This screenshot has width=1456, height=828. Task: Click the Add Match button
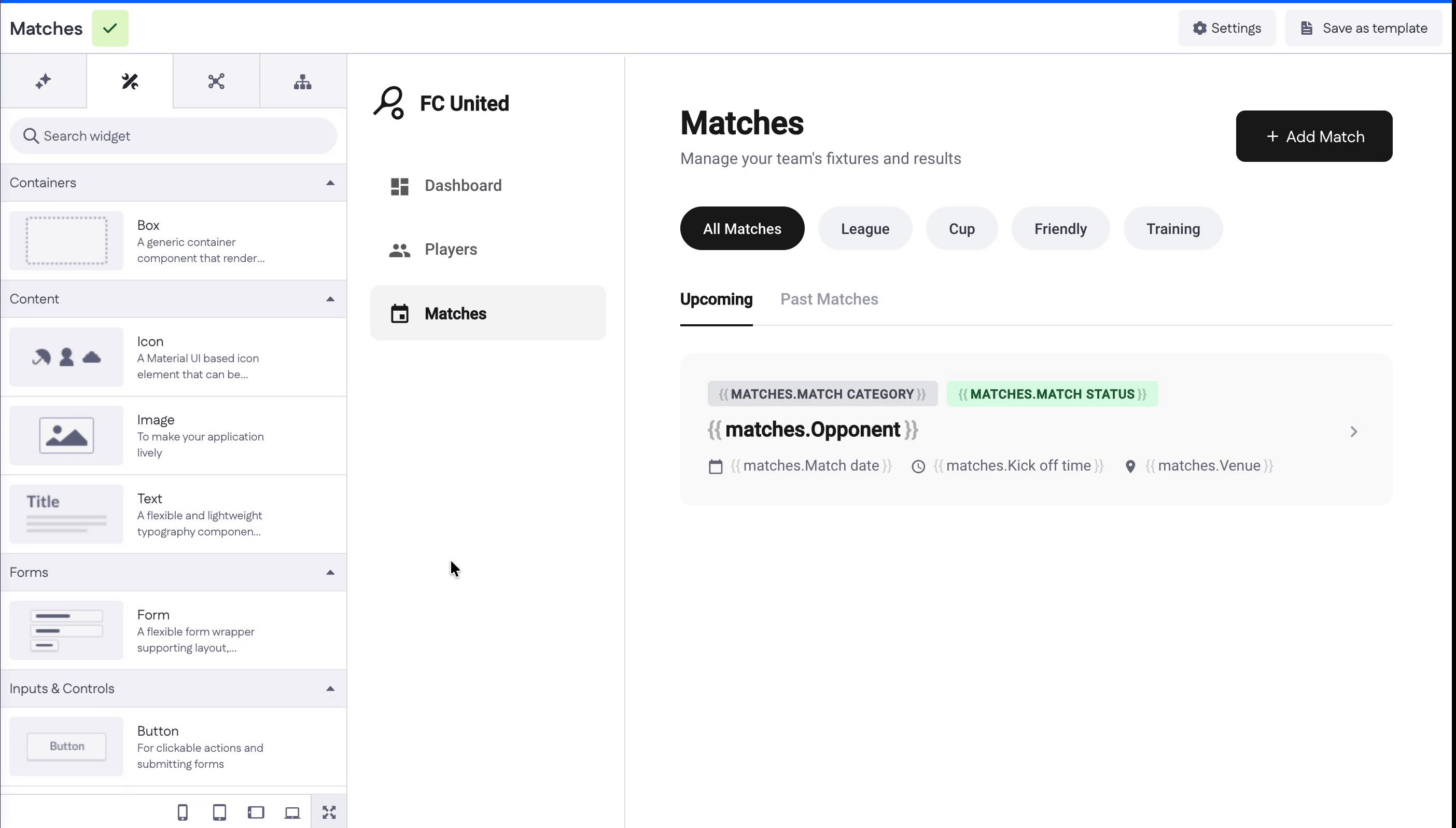click(1313, 136)
